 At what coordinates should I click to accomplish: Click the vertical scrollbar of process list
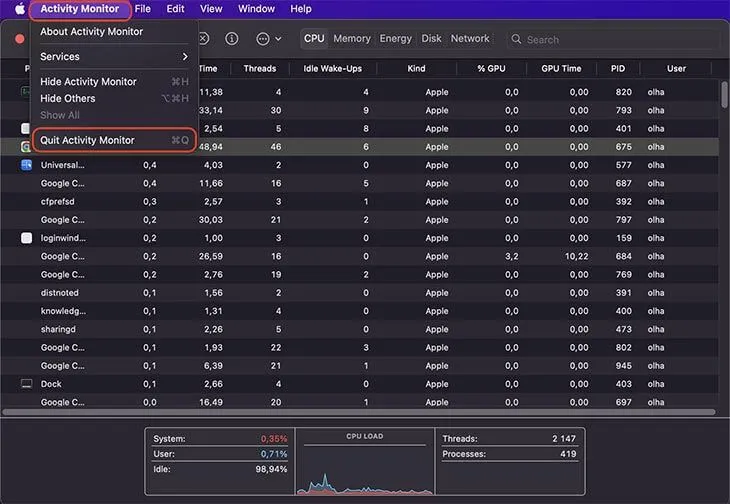tap(724, 94)
